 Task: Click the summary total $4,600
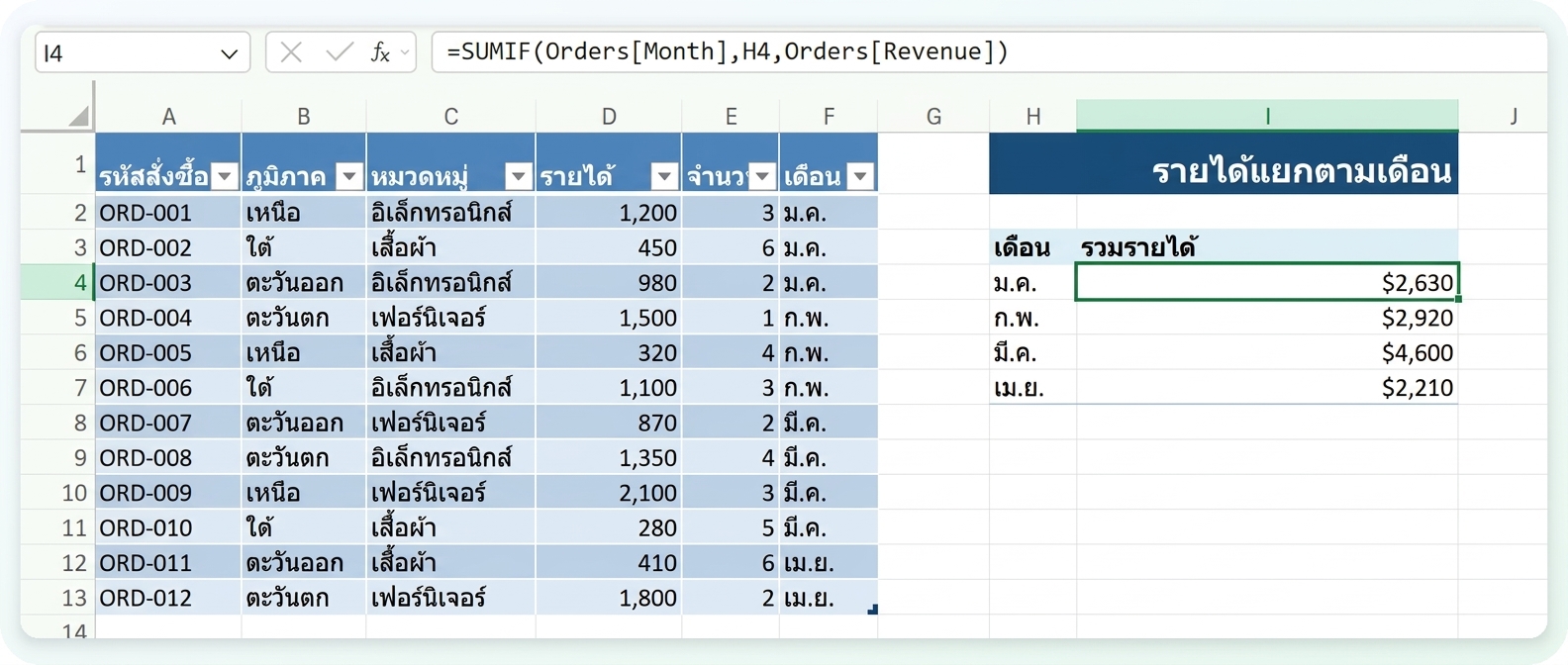click(x=1267, y=353)
